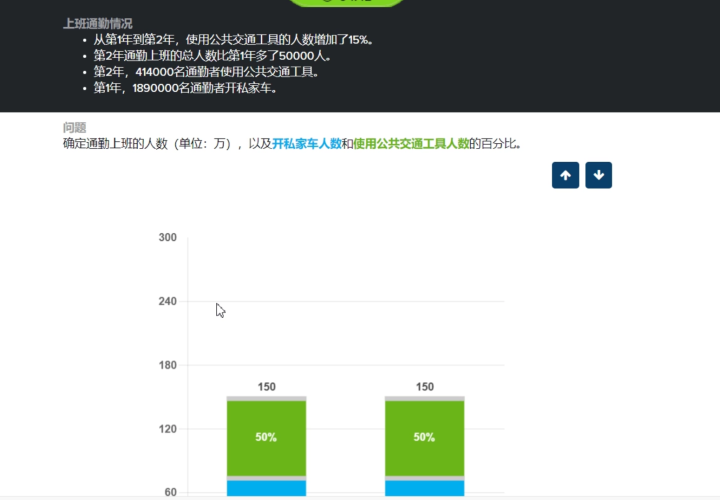Select right bar's gray divider between green and blue
This screenshot has width=720, height=500.
424,478
